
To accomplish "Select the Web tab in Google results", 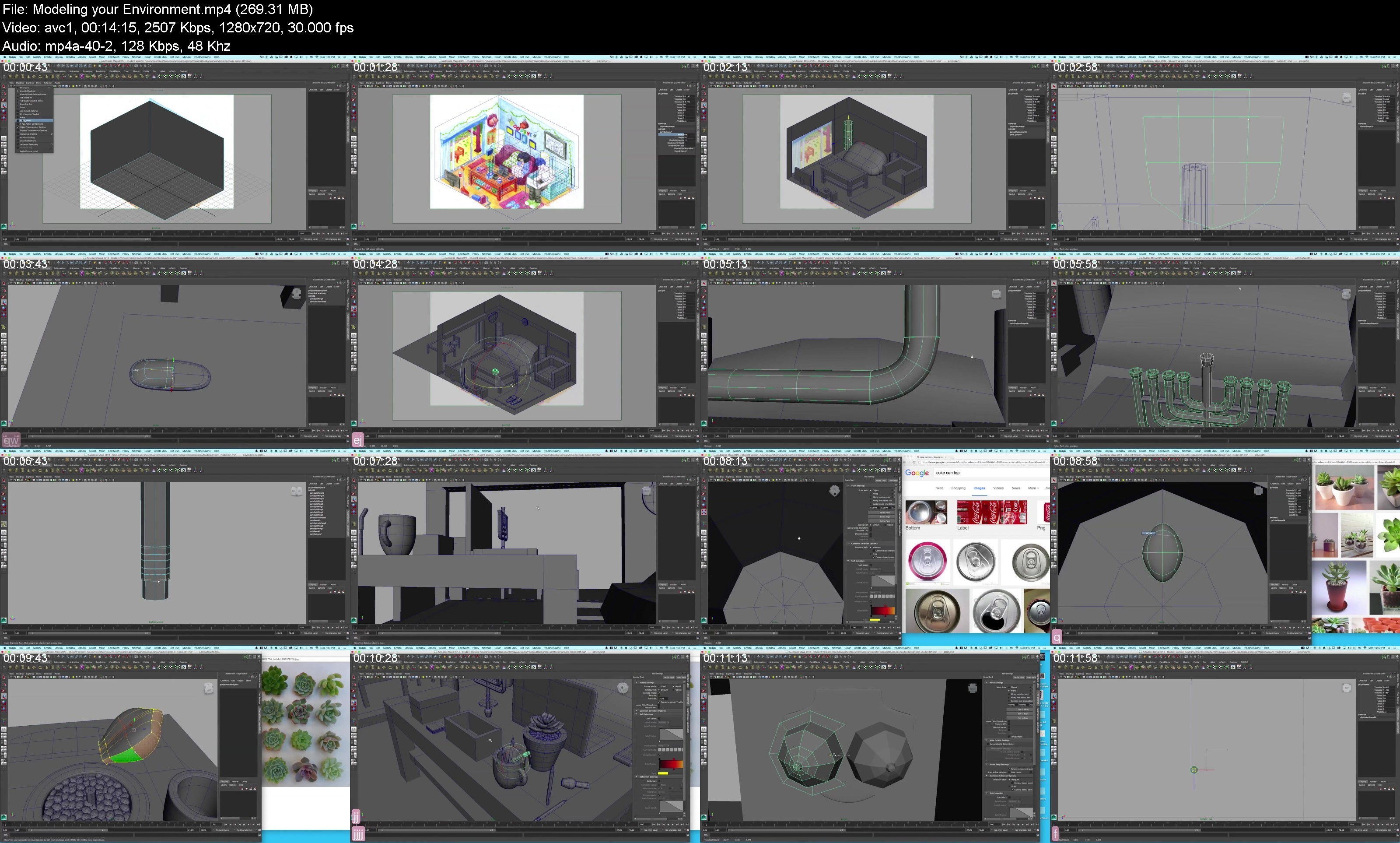I will tap(940, 488).
